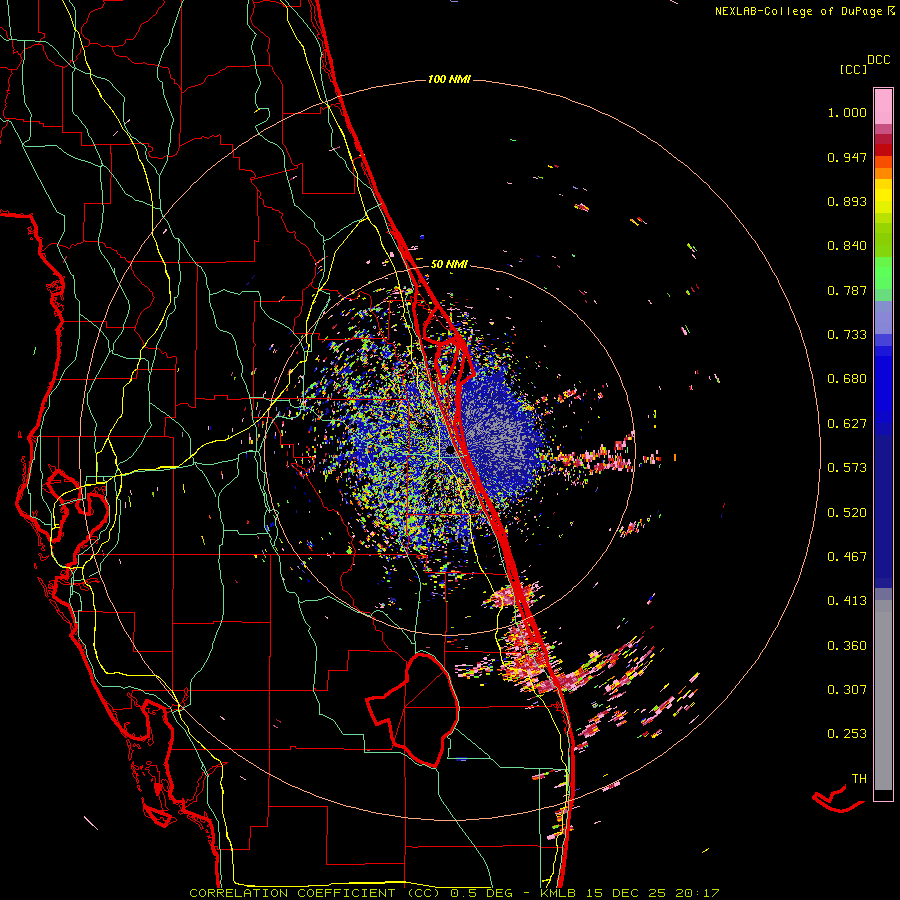The width and height of the screenshot is (900, 900).
Task: Click the 0.413 value on the color scale
Action: (847, 601)
